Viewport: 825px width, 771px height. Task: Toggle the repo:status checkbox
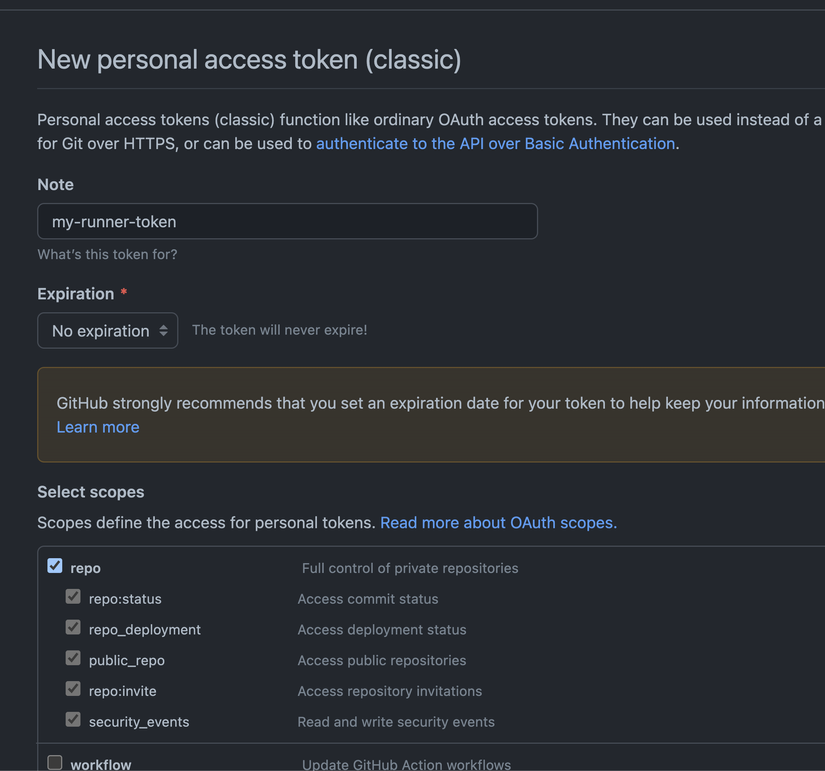tap(73, 597)
